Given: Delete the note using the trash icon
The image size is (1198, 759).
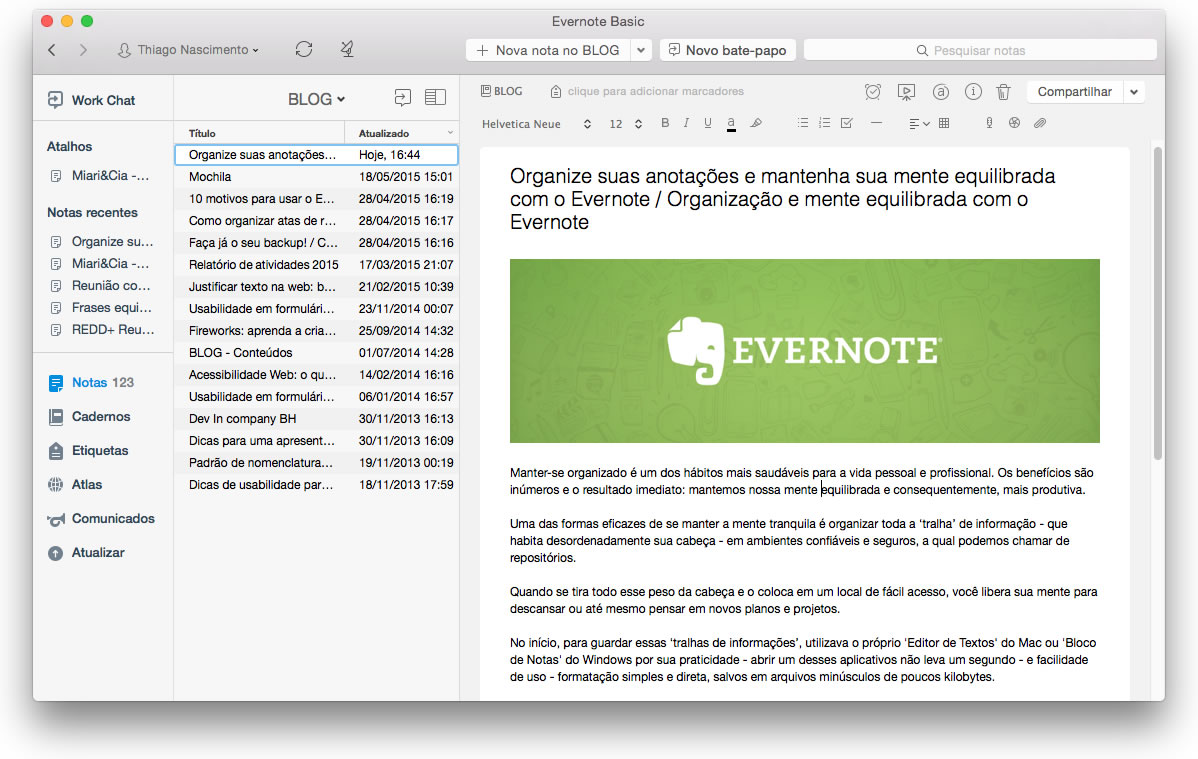Looking at the screenshot, I should pos(1003,92).
